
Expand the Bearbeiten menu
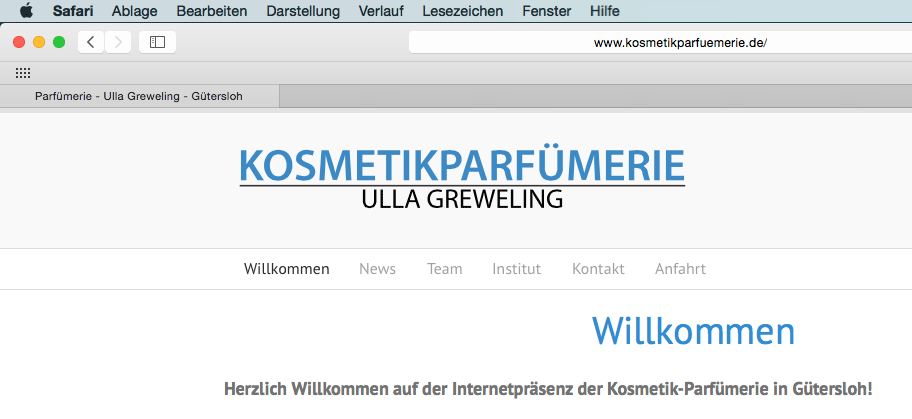click(x=212, y=11)
